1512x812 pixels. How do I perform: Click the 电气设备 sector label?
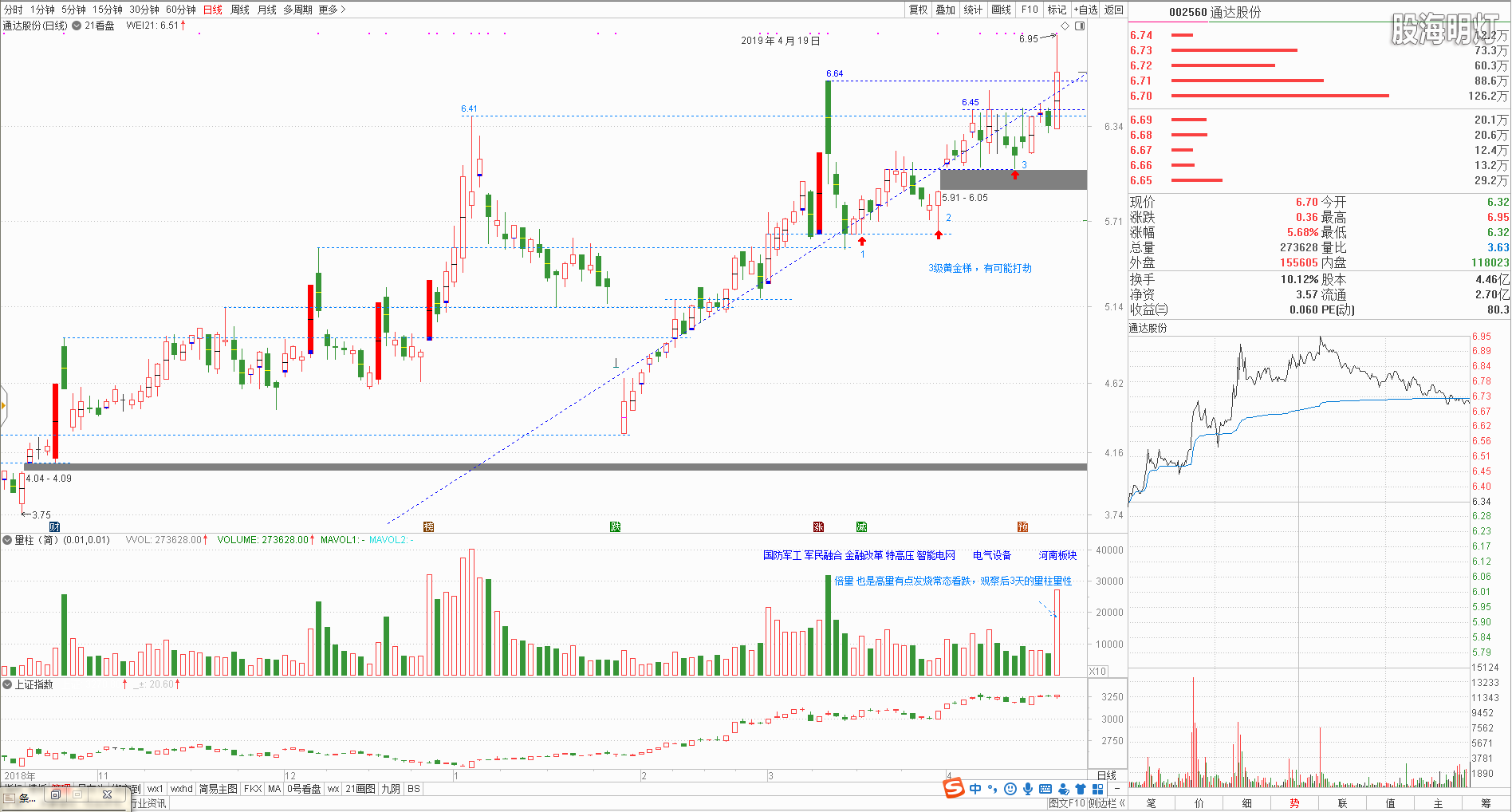tap(992, 555)
